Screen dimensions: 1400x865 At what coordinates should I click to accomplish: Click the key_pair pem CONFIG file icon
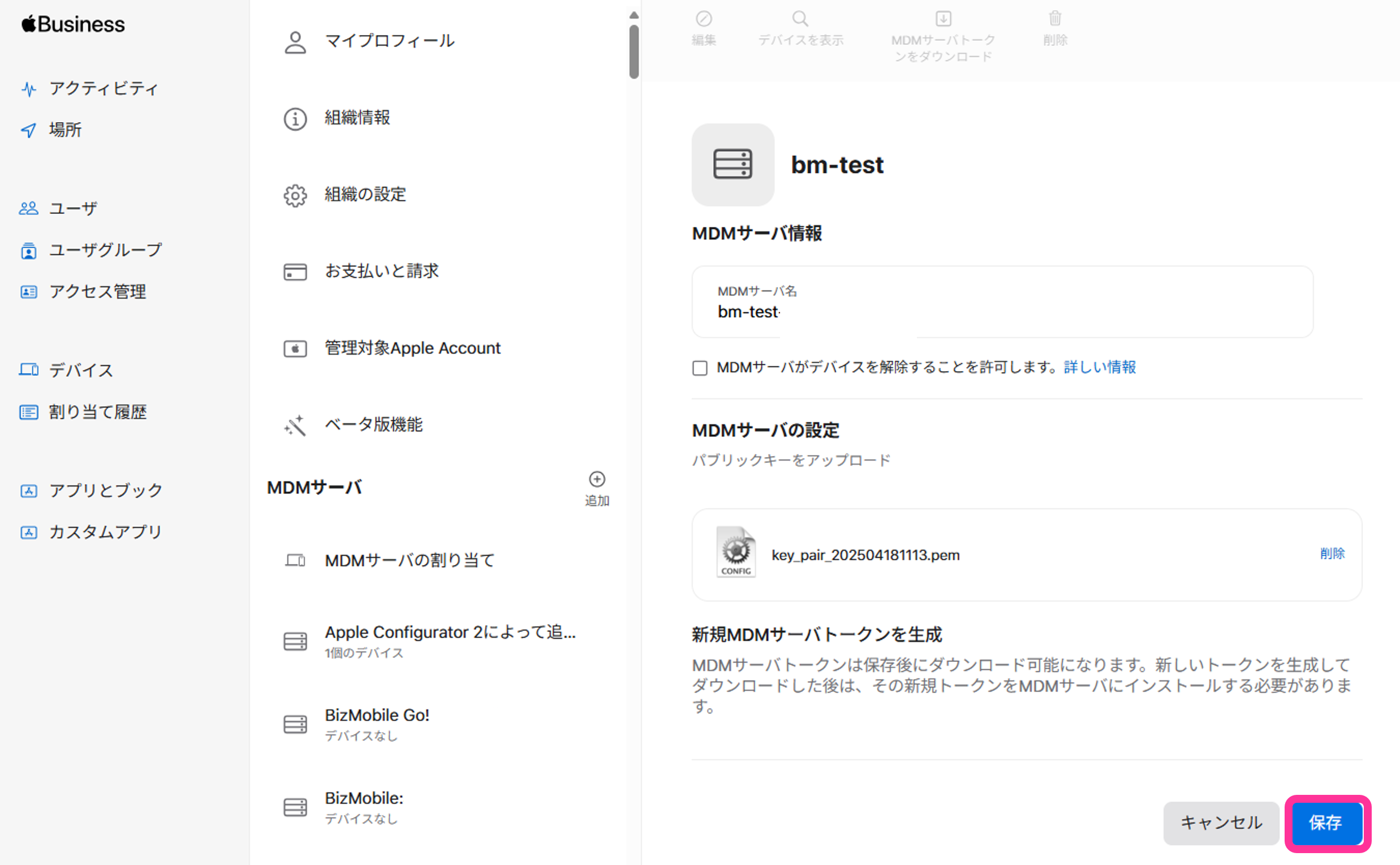pos(735,552)
